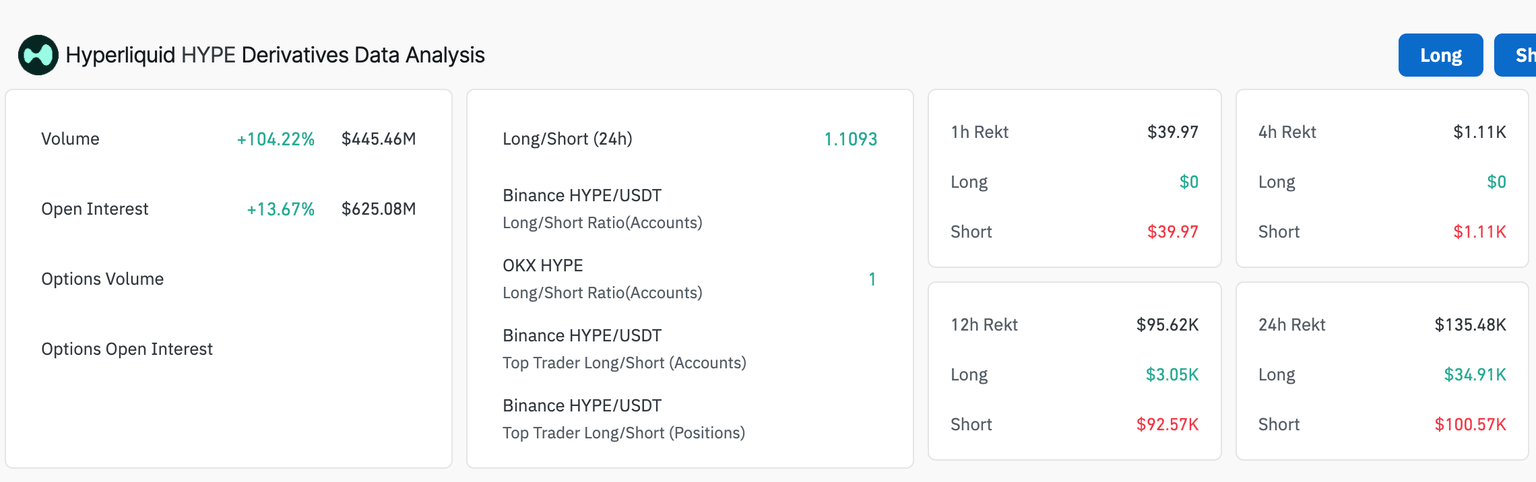Select the Options Open Interest label
Image resolution: width=1536 pixels, height=482 pixels.
[127, 349]
